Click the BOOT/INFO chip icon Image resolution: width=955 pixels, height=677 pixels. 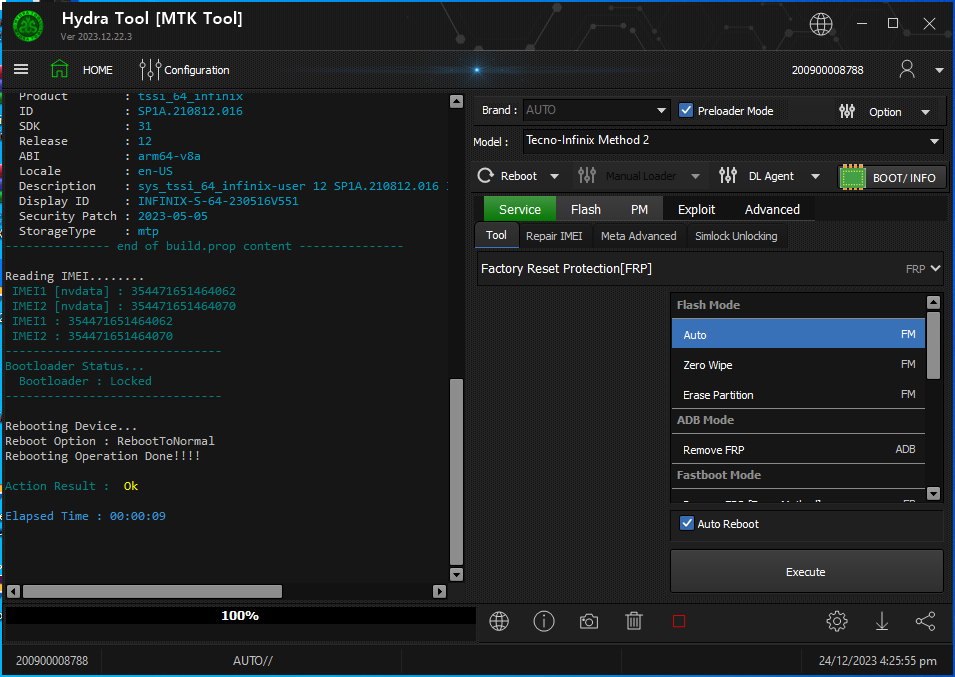pos(853,177)
